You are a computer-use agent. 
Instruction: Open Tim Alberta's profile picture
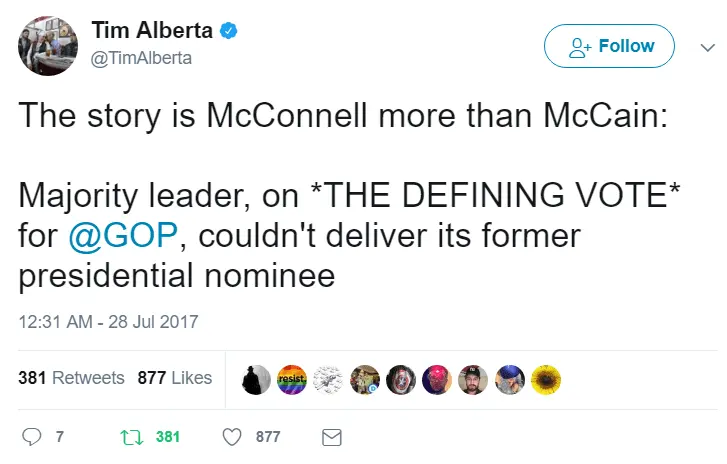coord(48,45)
